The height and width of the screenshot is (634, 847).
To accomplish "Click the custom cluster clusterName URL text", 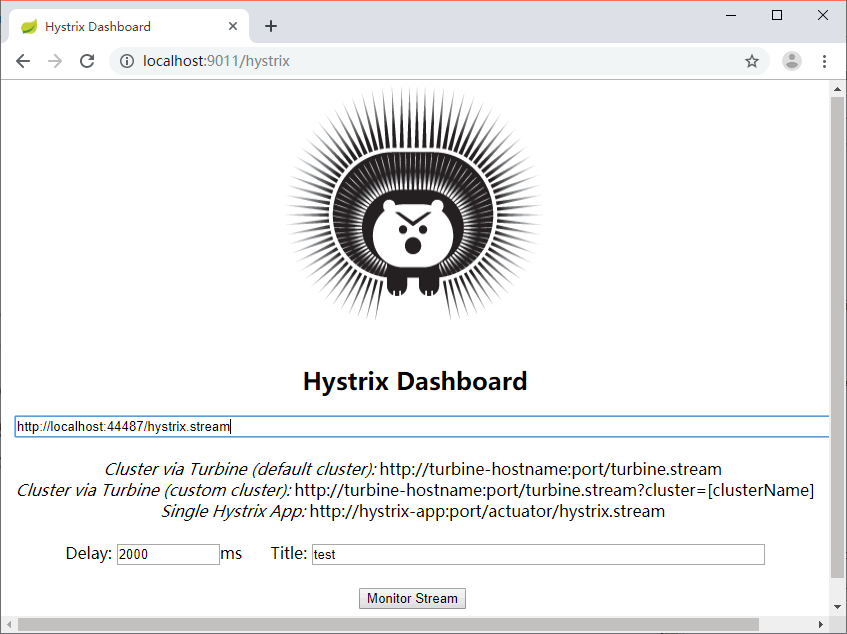I will point(554,490).
